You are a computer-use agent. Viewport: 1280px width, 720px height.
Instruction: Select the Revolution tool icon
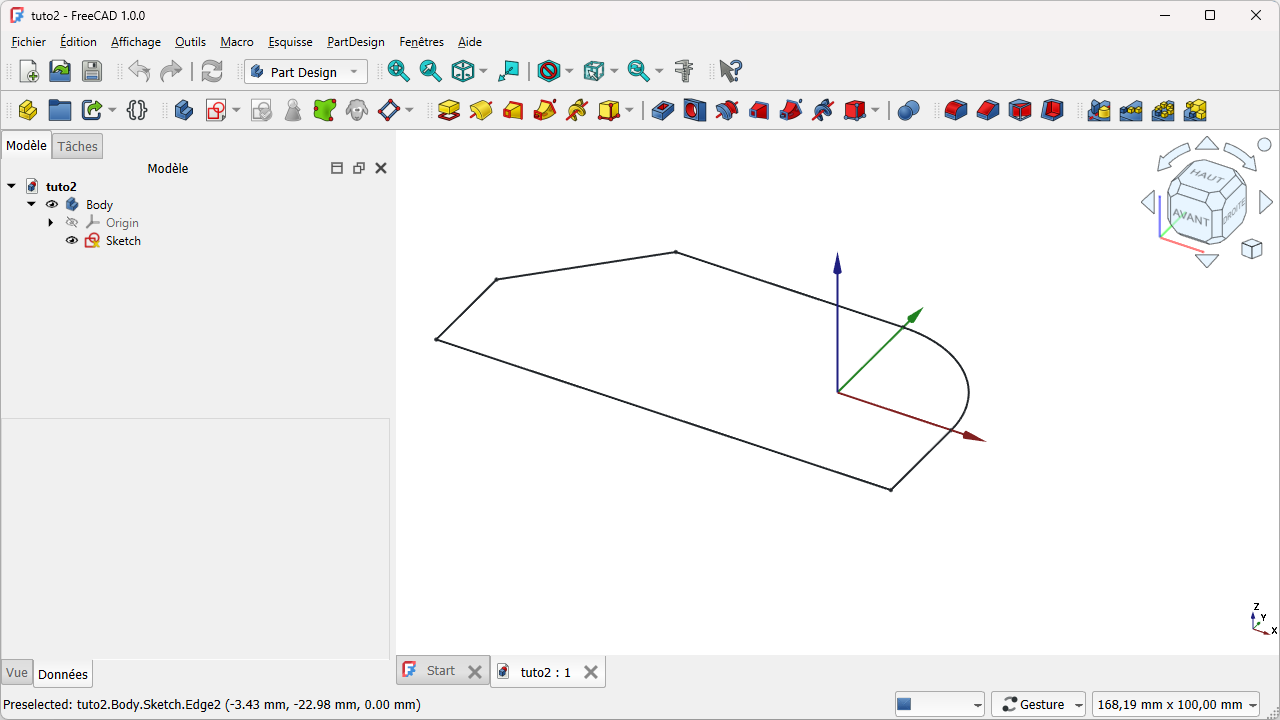(481, 110)
